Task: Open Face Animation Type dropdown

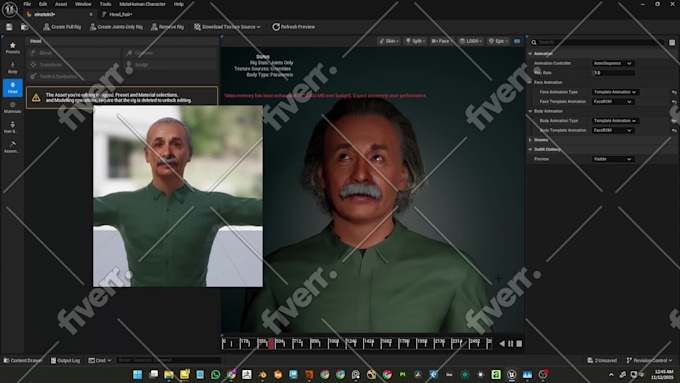Action: pos(615,92)
